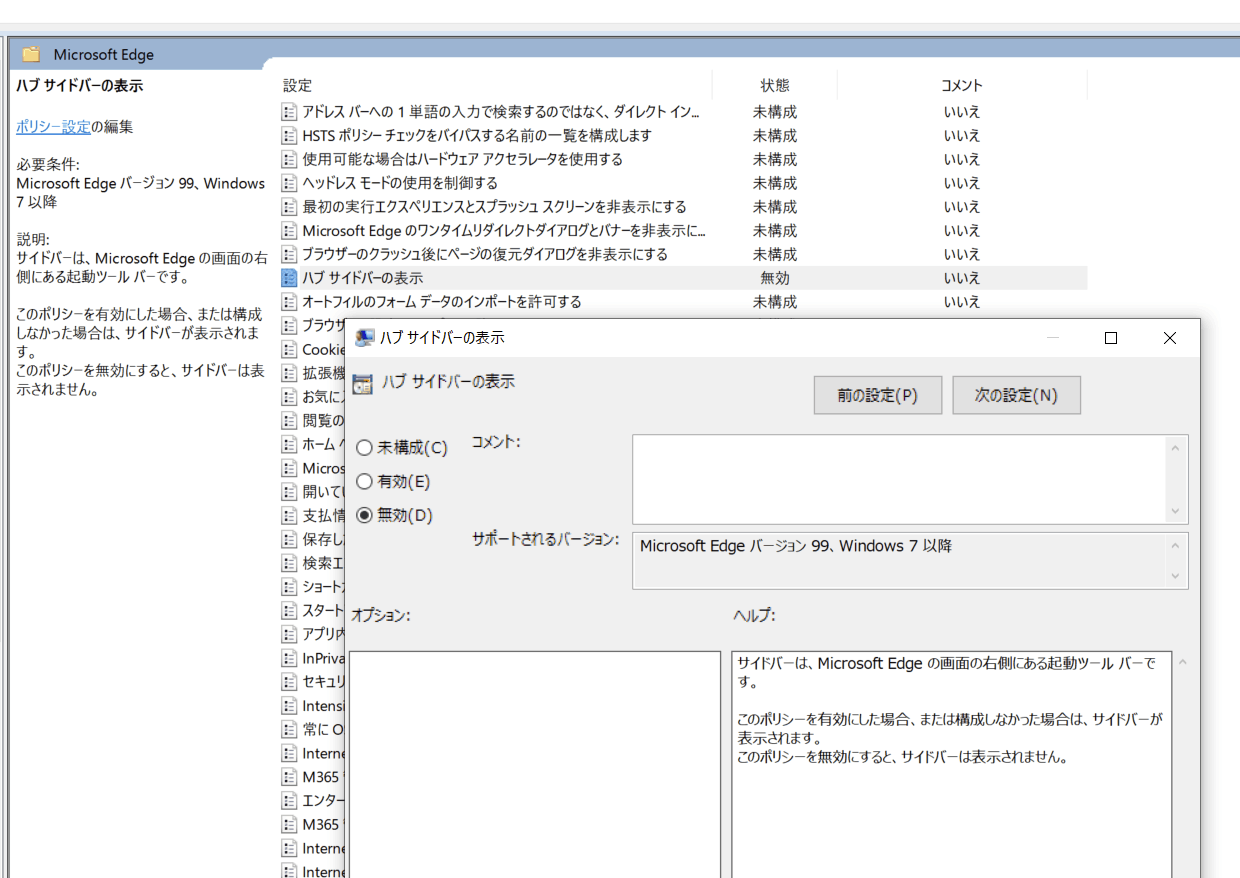Click icon next to ヘッドレス モード policy
Image resolution: width=1240 pixels, height=878 pixels.
(x=290, y=183)
